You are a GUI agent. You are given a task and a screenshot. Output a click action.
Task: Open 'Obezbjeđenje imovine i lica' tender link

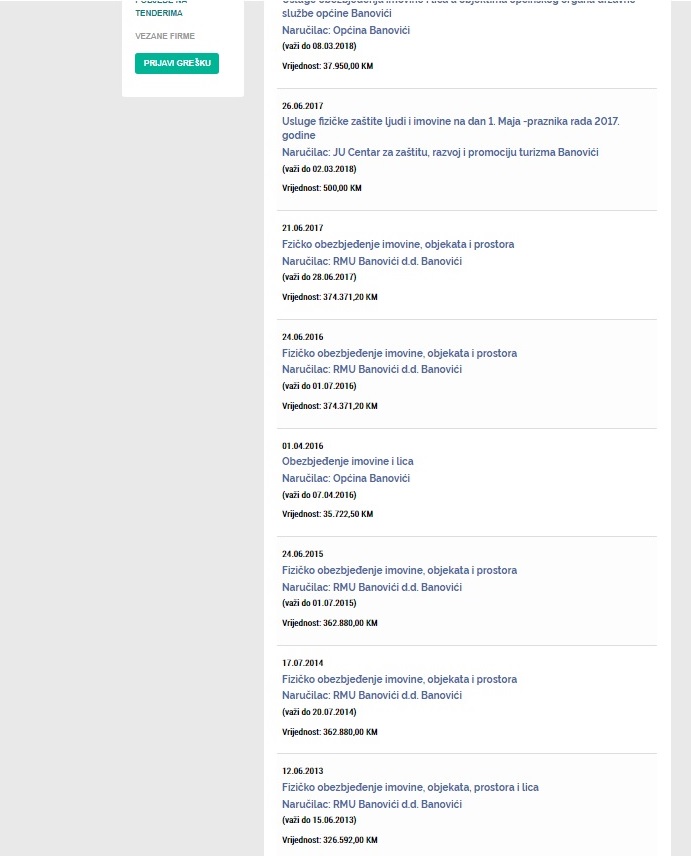(x=347, y=461)
